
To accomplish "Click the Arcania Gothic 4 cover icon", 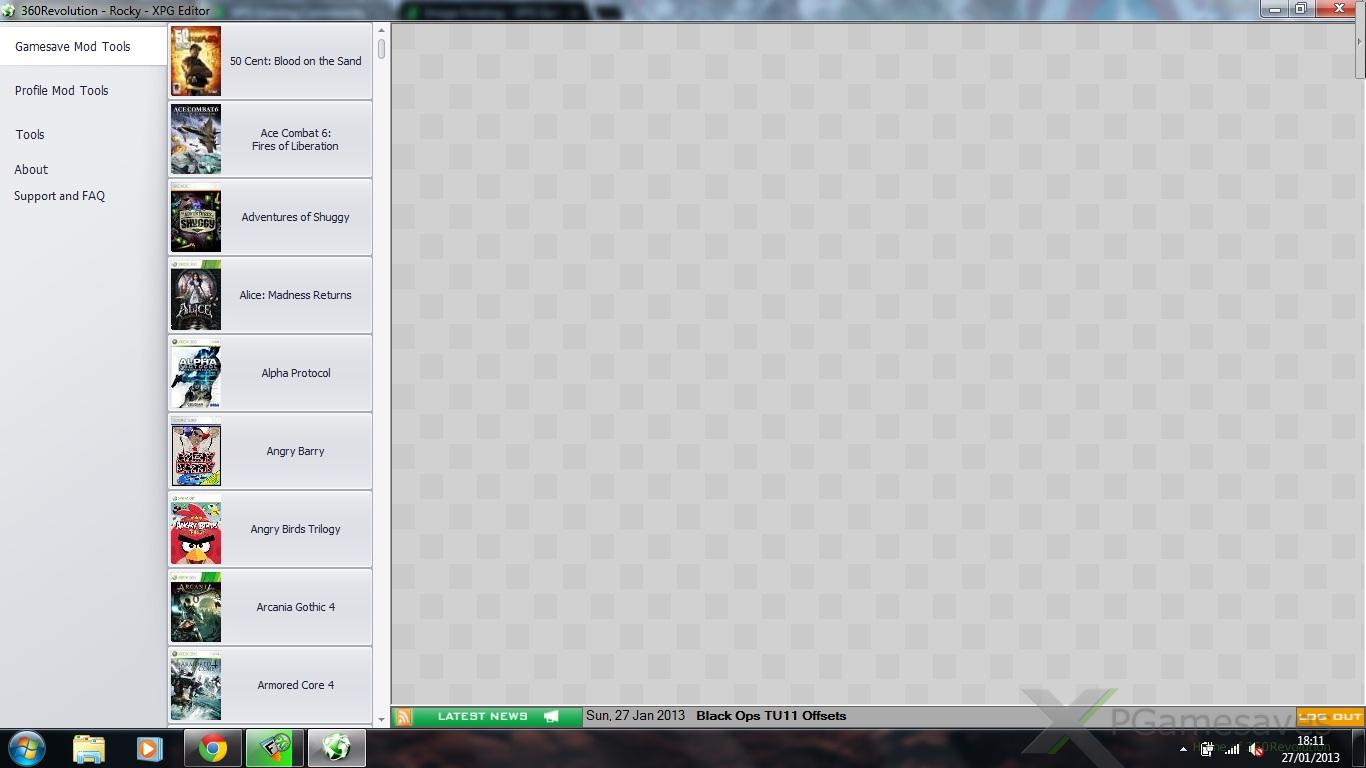I will (x=196, y=607).
